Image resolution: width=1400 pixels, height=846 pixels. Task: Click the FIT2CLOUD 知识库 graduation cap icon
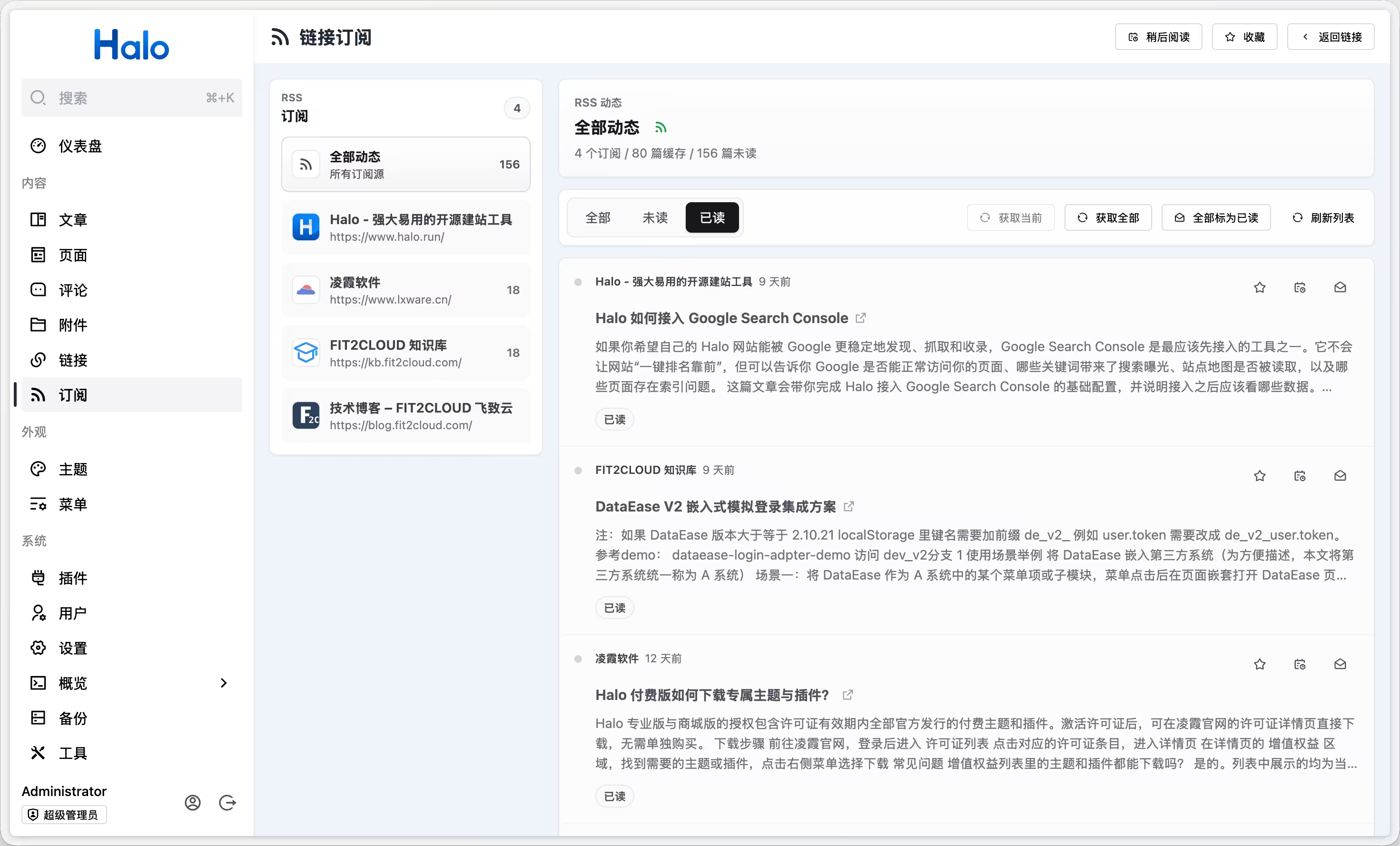pyautogui.click(x=306, y=353)
